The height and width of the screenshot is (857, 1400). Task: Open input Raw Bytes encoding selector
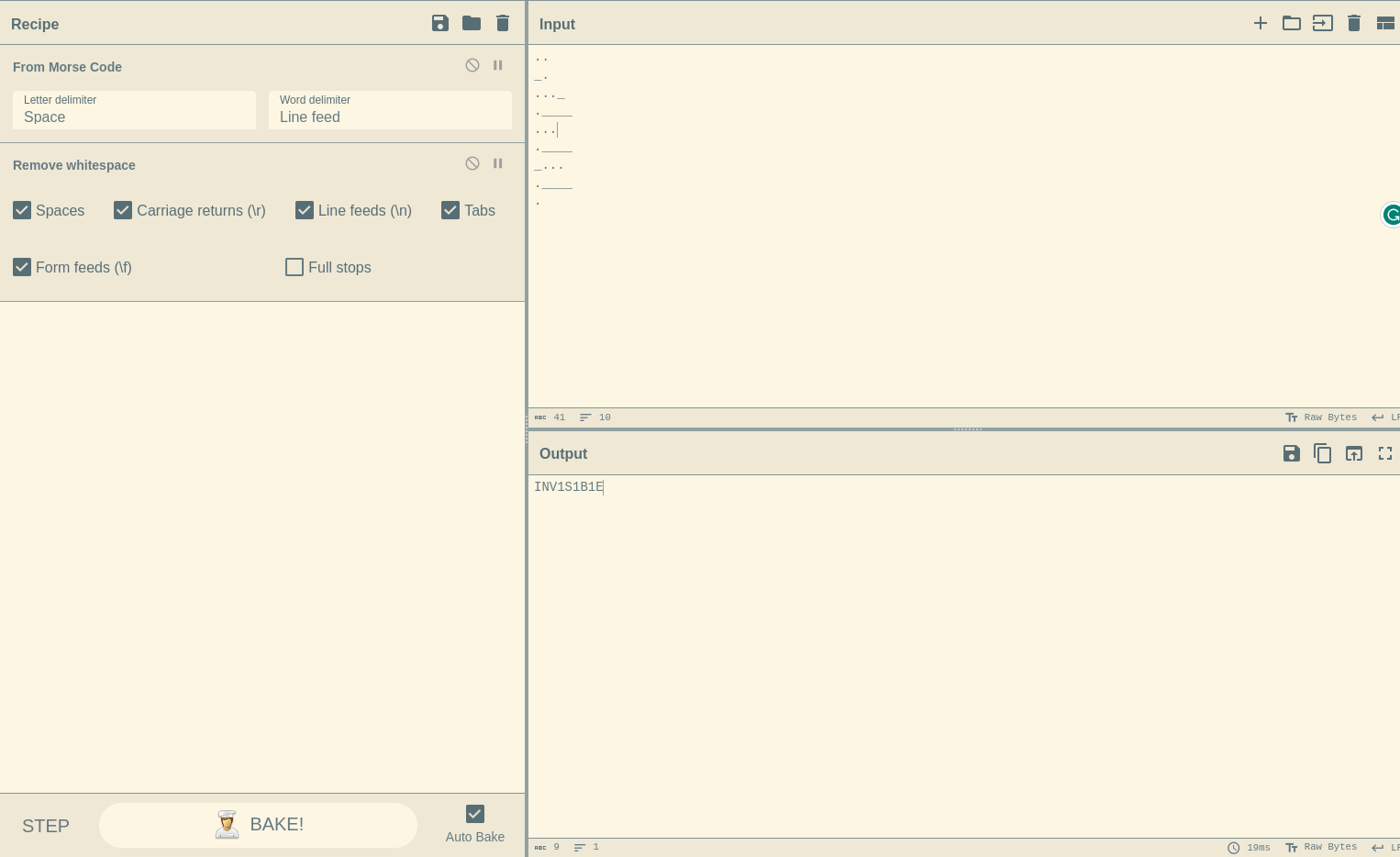click(1321, 417)
